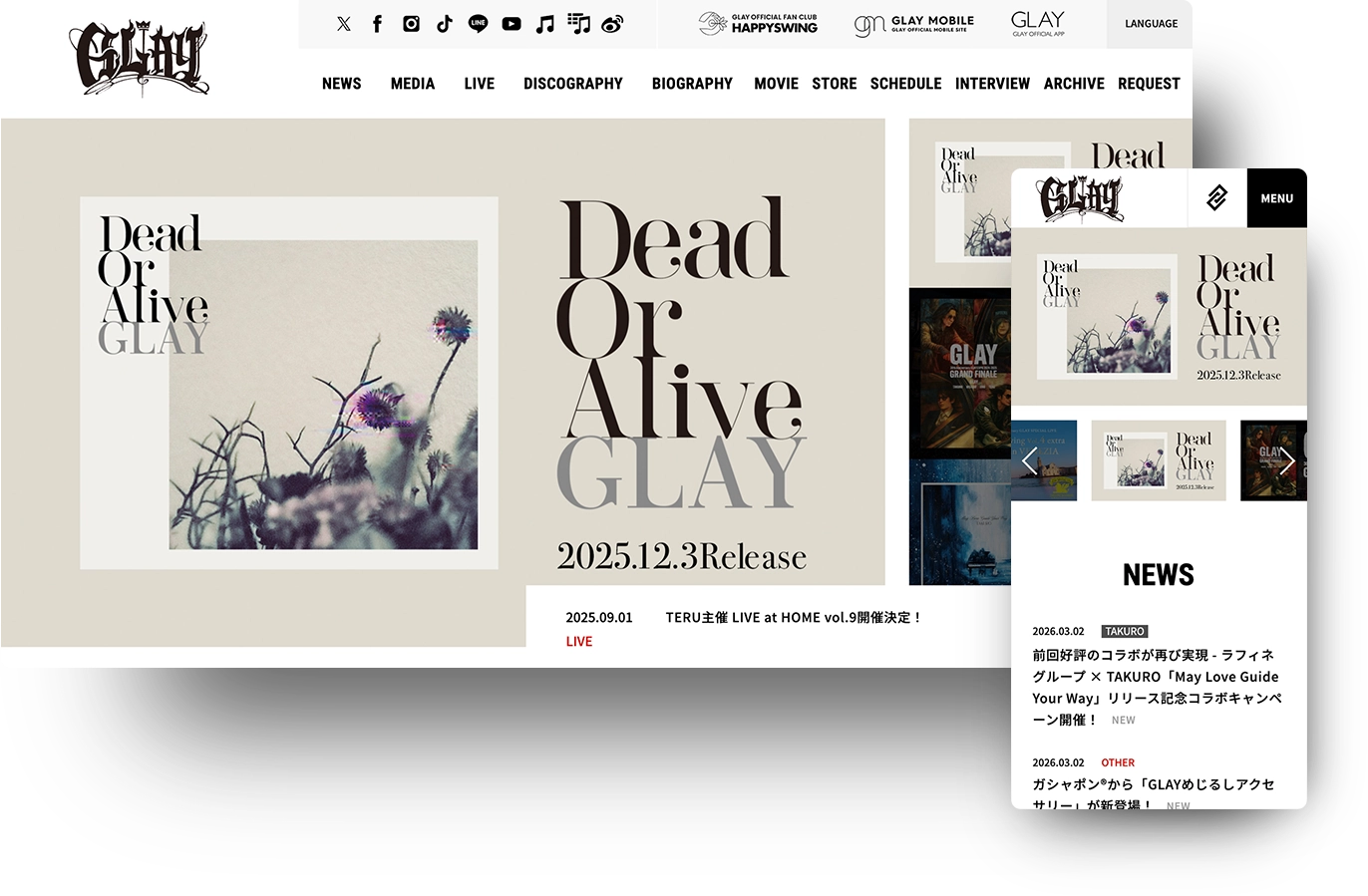Click the left carousel arrow on mobile view
The image size is (1368, 896).
coord(1030,460)
